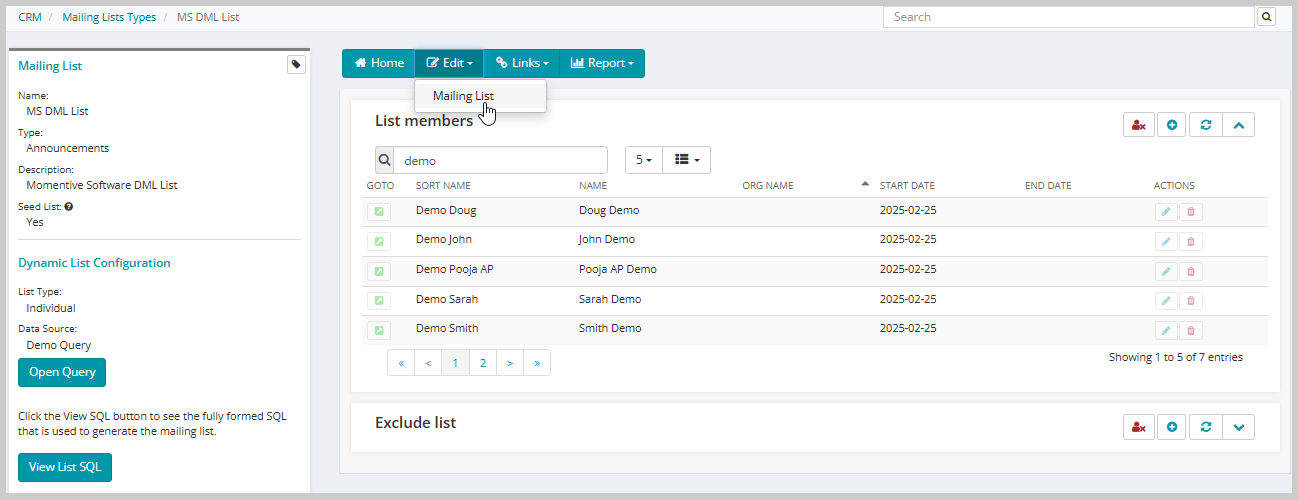Sort by the Name column header
This screenshot has height=500, width=1298.
[x=593, y=186]
